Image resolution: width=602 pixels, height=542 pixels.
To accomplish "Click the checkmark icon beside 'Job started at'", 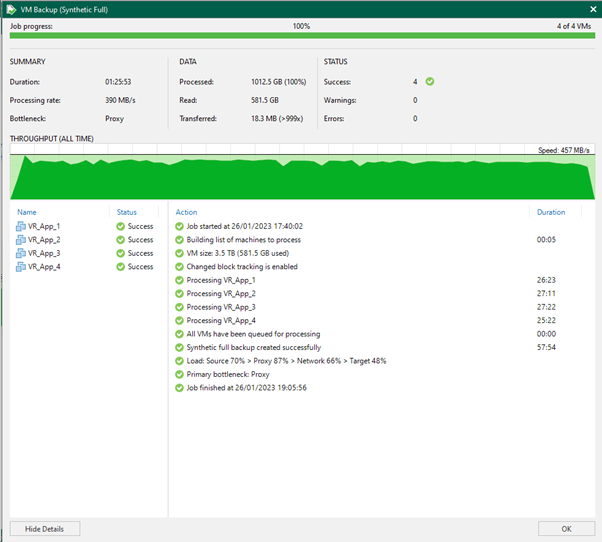I will coord(179,226).
